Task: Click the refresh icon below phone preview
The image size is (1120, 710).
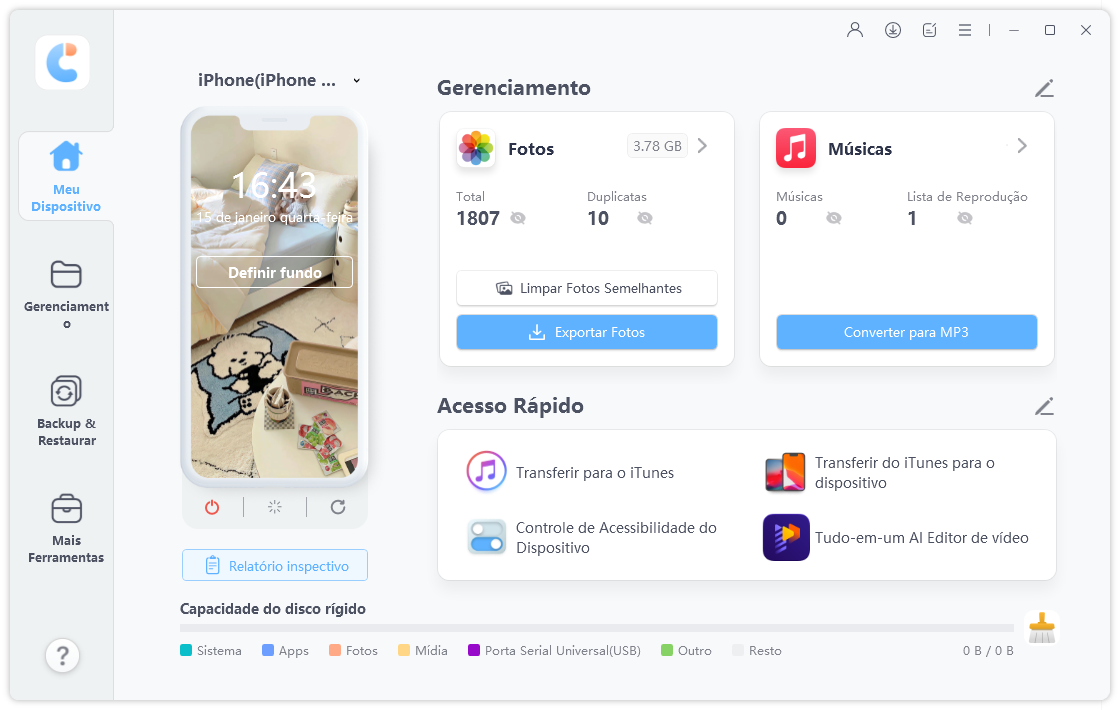Action: click(x=338, y=507)
